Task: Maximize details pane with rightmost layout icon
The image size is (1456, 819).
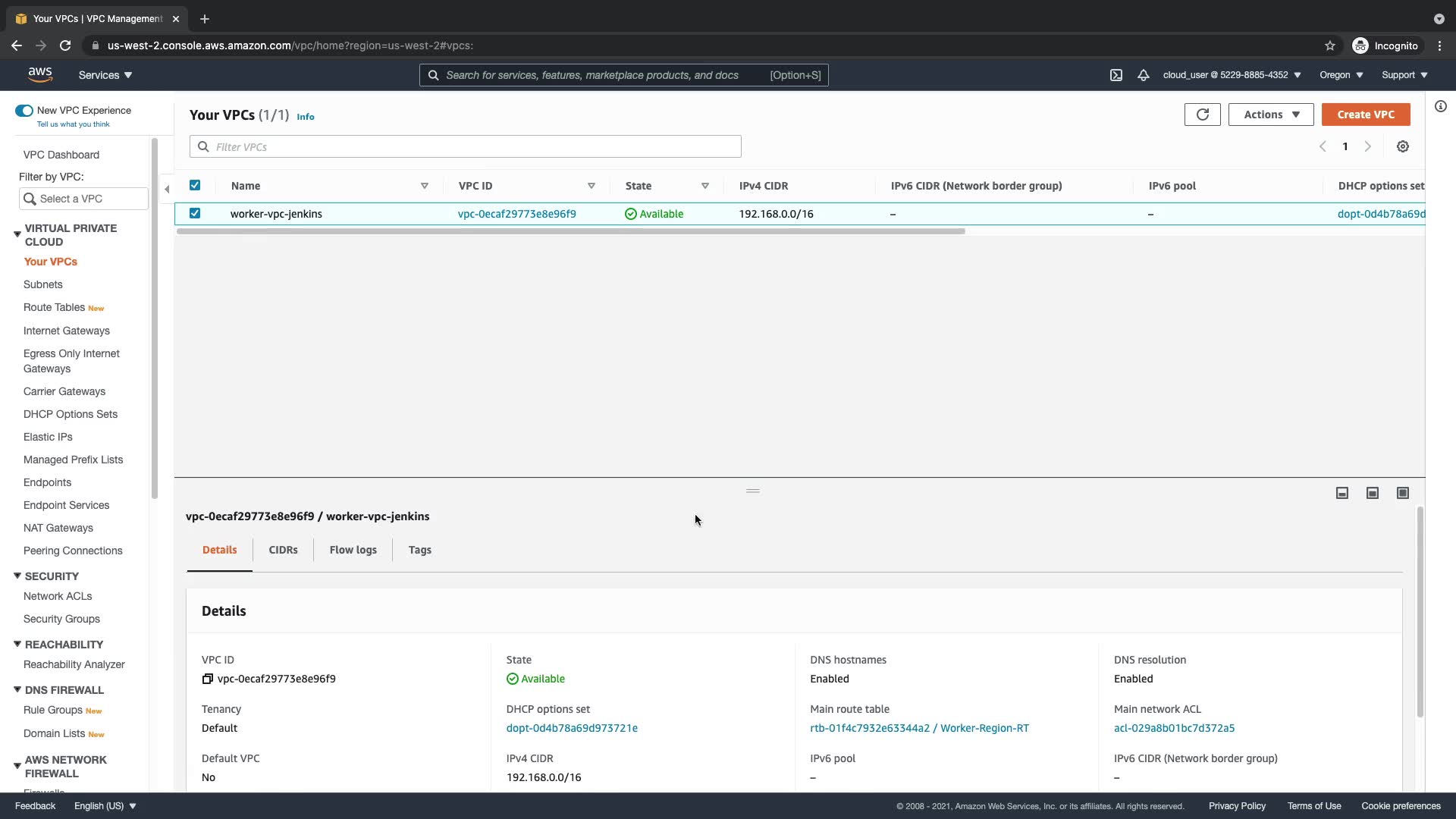Action: (x=1402, y=493)
